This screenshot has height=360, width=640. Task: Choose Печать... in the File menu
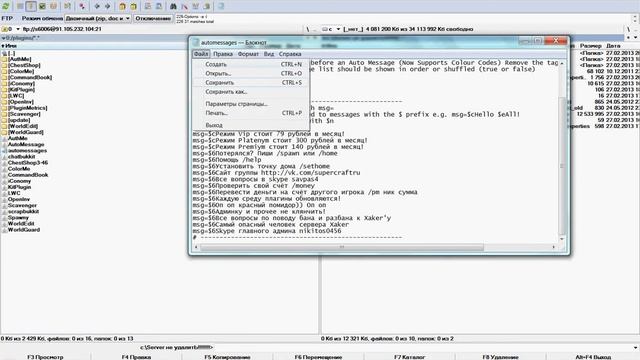pos(251,113)
